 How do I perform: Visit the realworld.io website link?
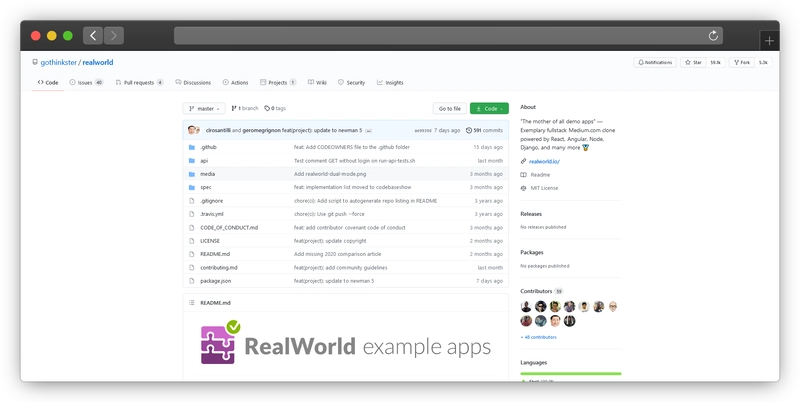pyautogui.click(x=544, y=162)
